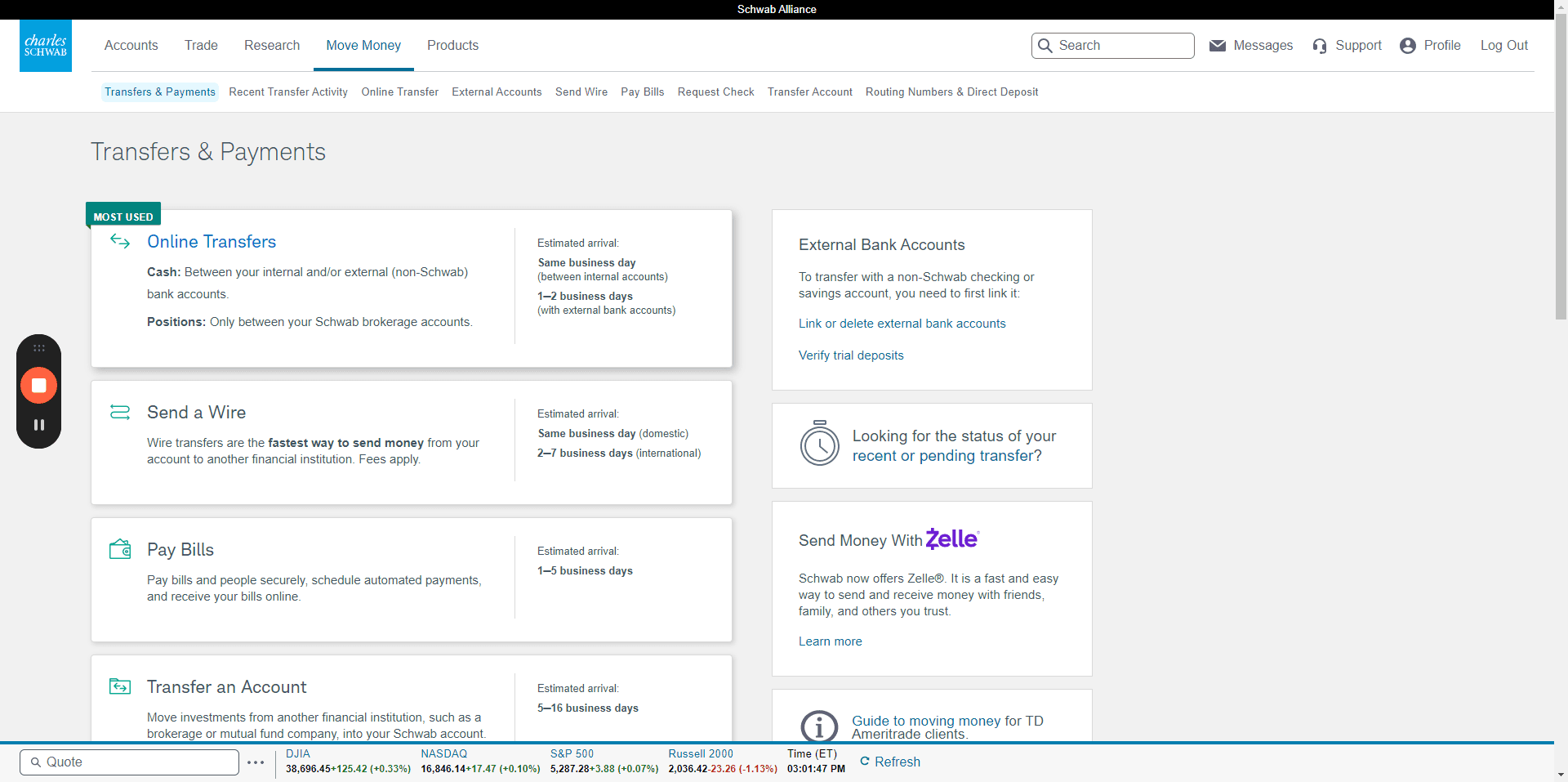Viewport: 1568px width, 782px height.
Task: Select the Transfers & Payments subnav tab
Action: [160, 92]
